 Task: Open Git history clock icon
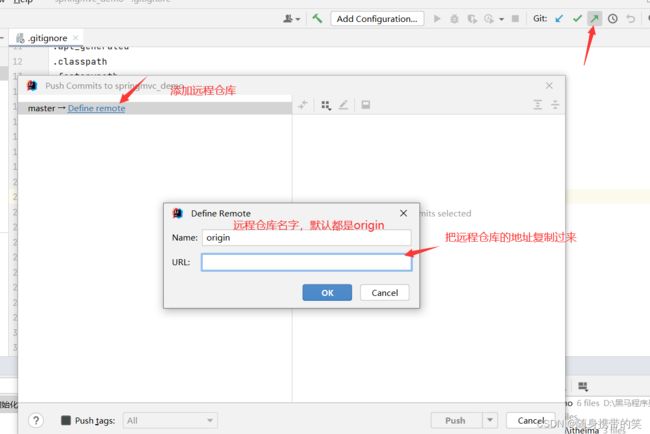(613, 19)
